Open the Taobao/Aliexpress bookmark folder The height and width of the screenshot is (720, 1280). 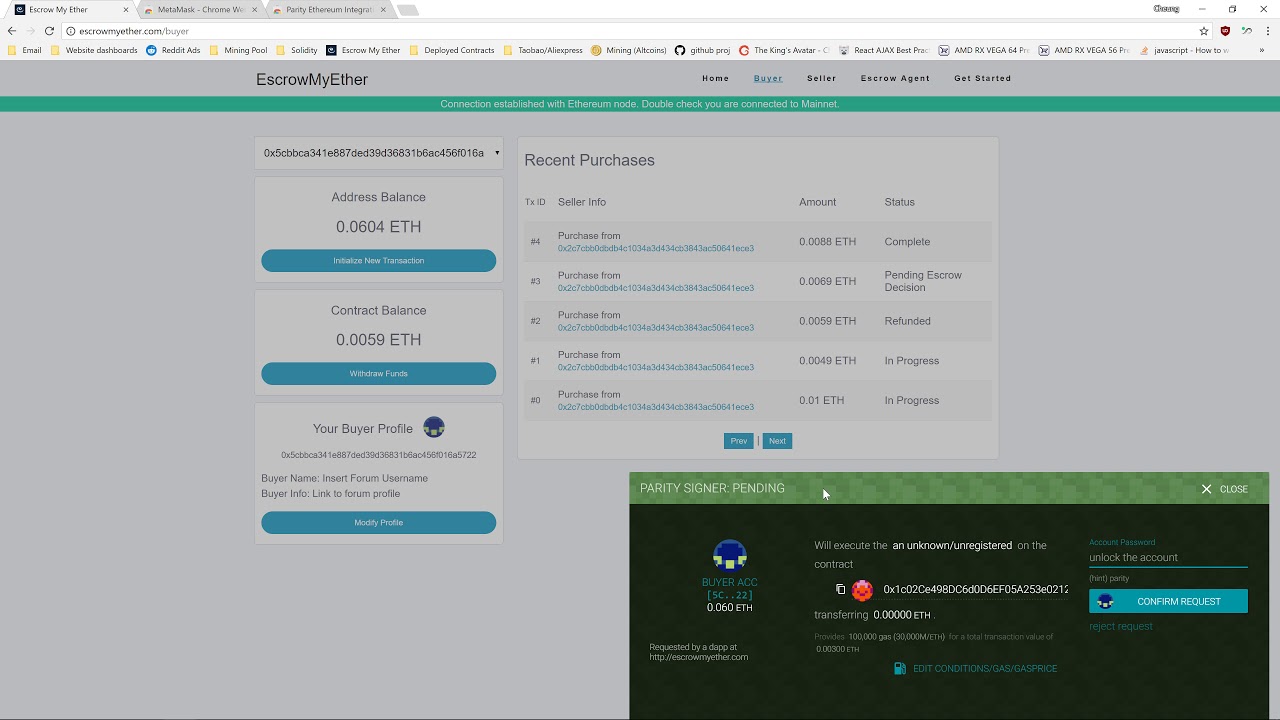543,50
